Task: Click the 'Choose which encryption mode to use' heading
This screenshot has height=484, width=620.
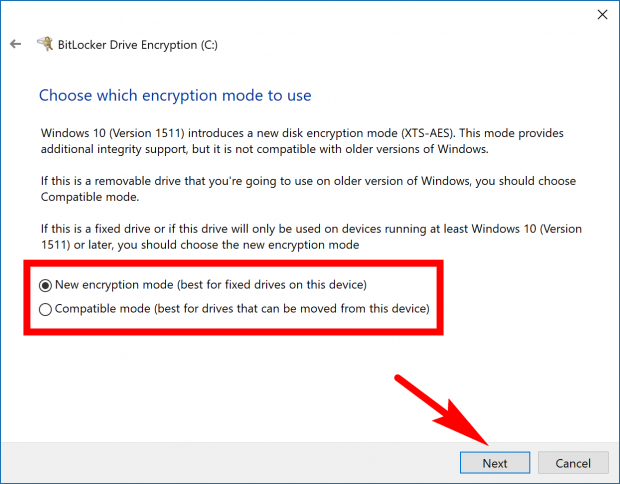Action: [175, 96]
